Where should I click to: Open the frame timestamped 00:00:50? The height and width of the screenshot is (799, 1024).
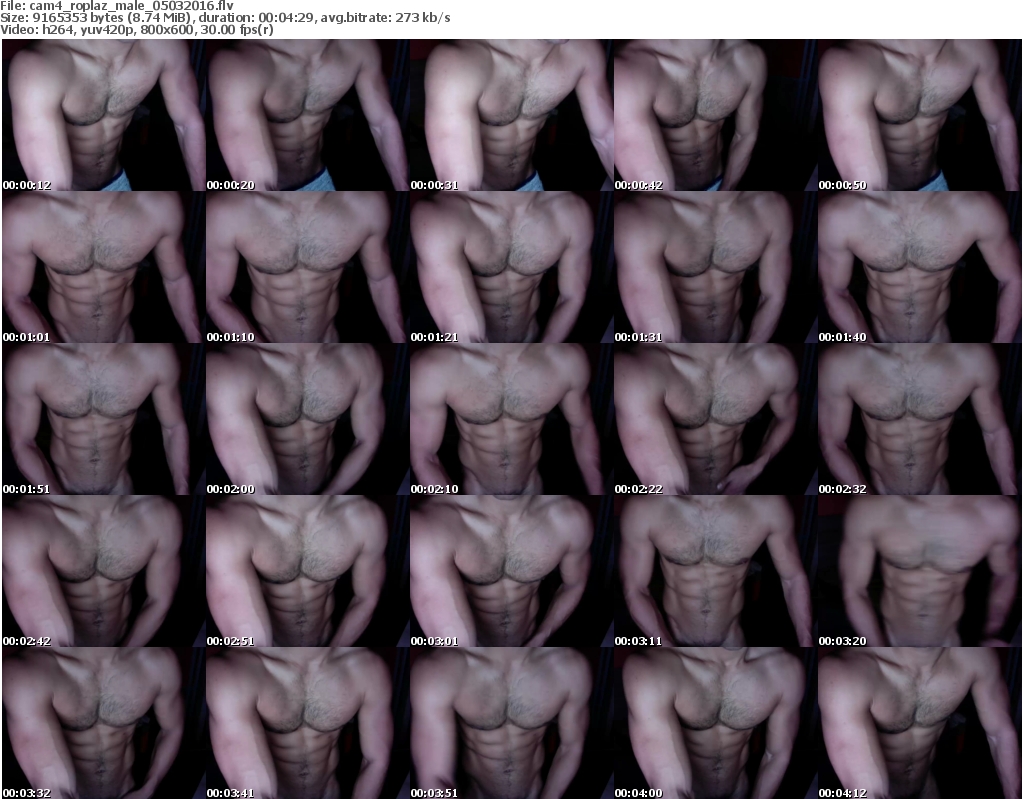pyautogui.click(x=920, y=115)
